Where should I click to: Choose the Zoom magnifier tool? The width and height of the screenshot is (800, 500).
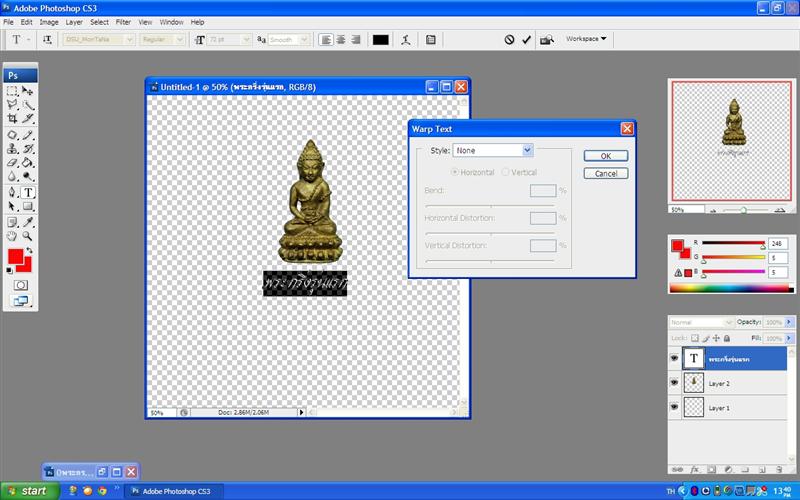tap(28, 236)
